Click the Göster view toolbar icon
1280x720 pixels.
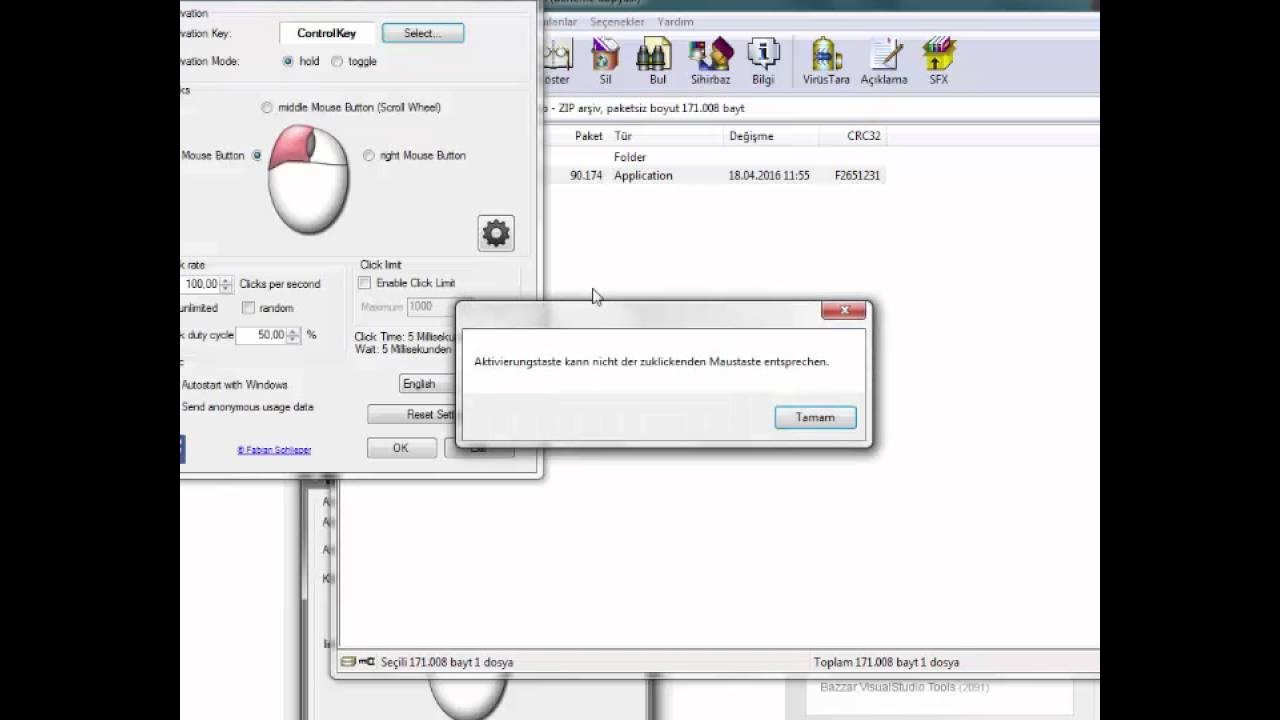556,61
